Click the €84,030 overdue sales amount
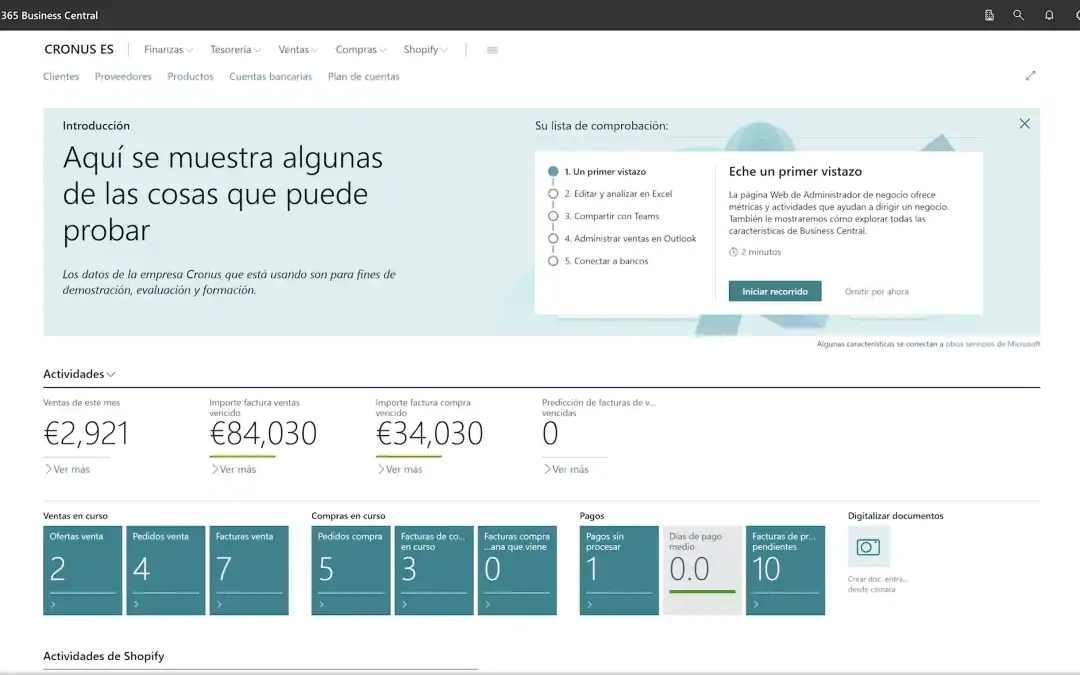The height and width of the screenshot is (675, 1080). [263, 434]
